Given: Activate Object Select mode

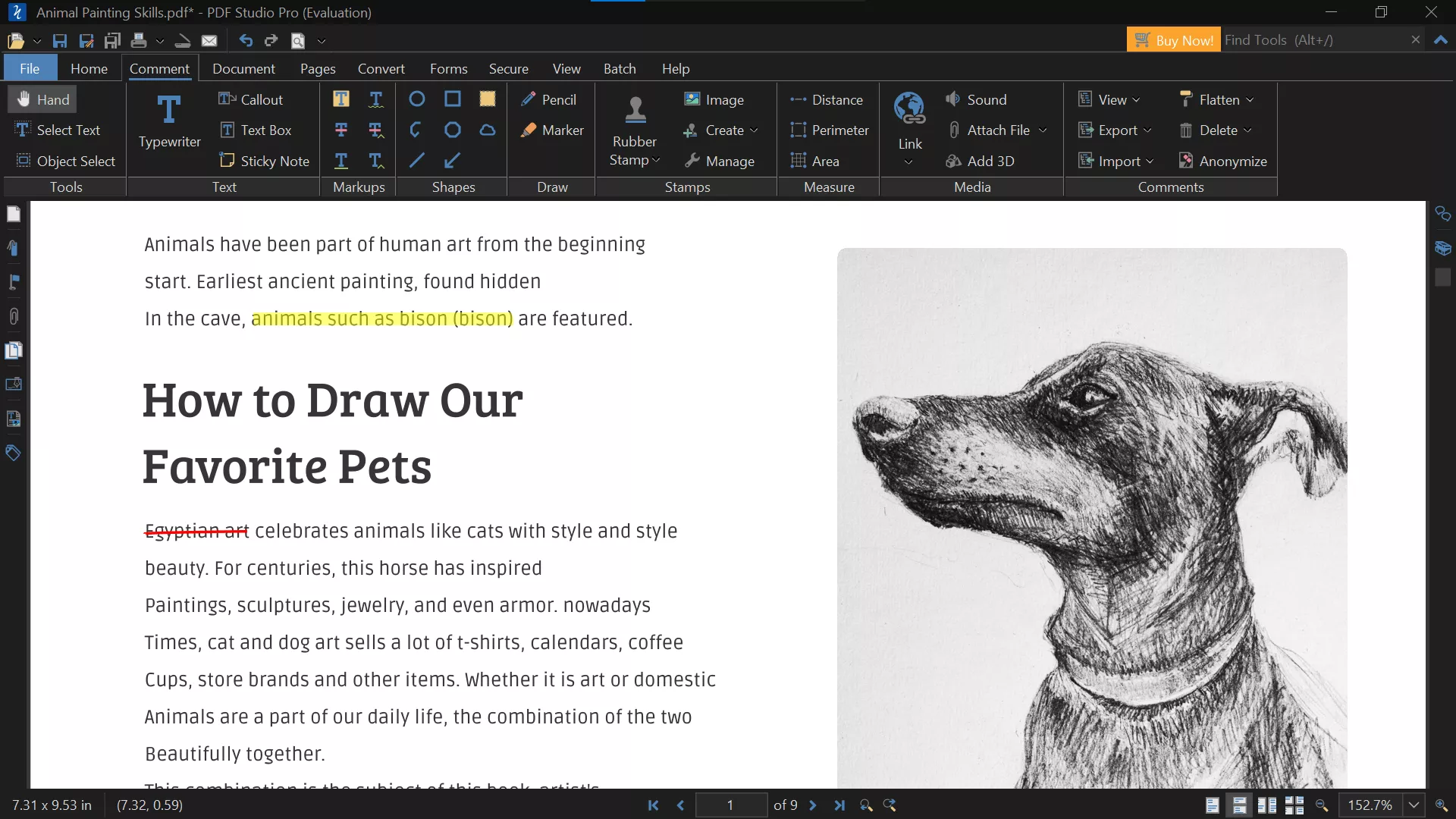Looking at the screenshot, I should point(64,161).
